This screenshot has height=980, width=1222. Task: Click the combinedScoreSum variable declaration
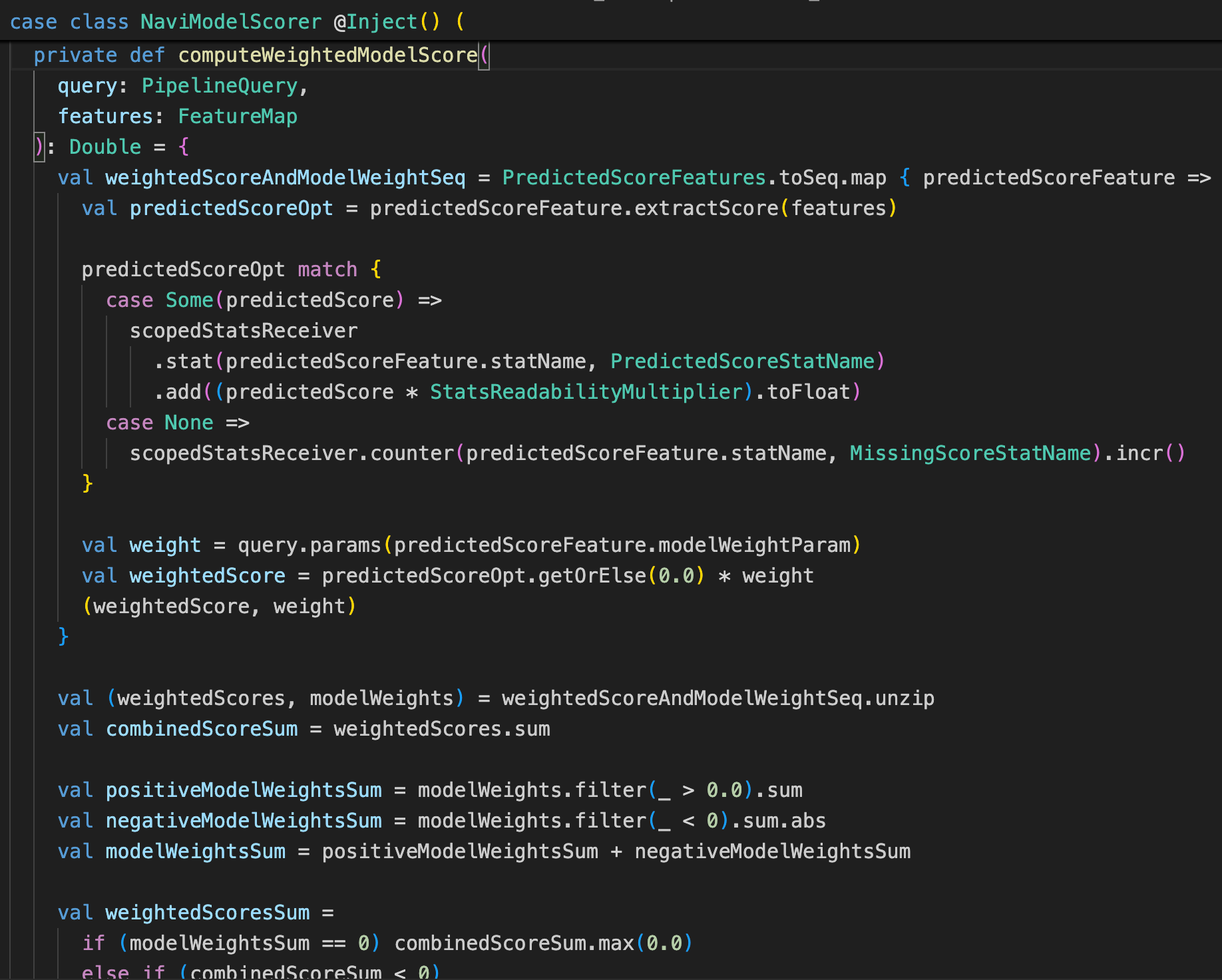[202, 729]
